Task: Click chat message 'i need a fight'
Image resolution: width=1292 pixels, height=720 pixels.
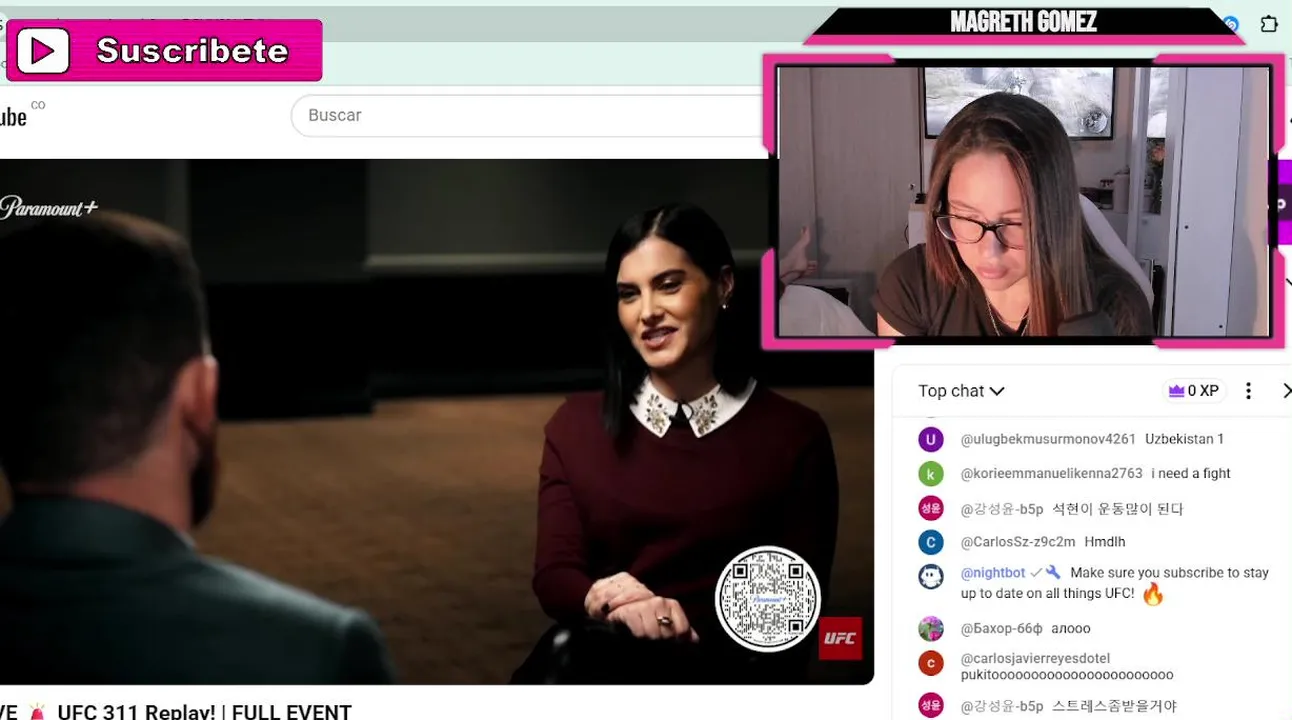Action: tap(1191, 473)
